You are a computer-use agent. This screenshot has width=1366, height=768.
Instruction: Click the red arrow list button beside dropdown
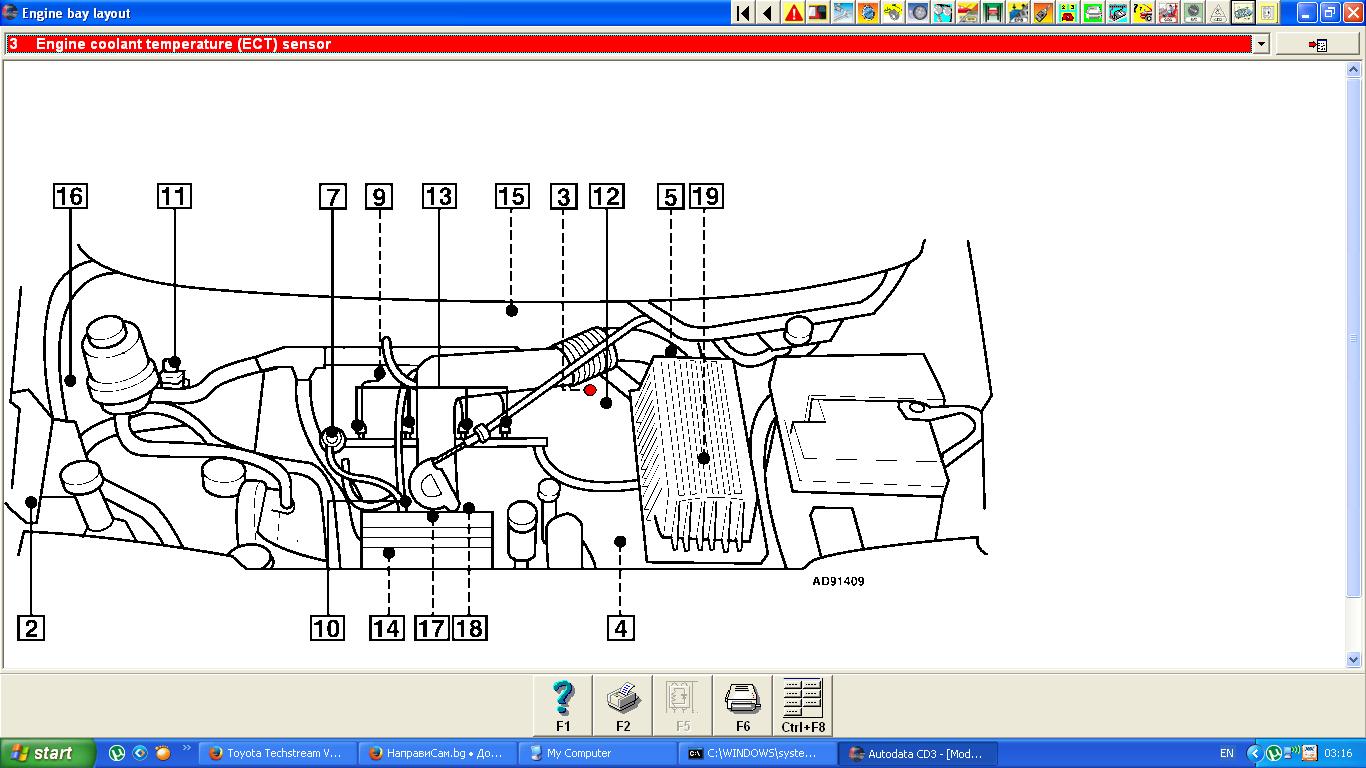(x=1317, y=44)
